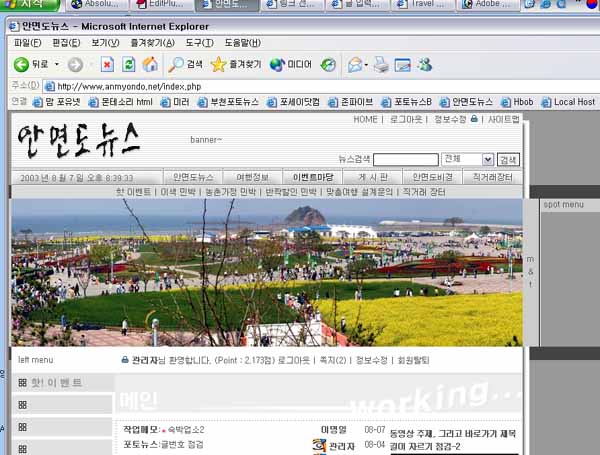Click the 검색 button beside news search
The image size is (600, 455).
tap(508, 159)
